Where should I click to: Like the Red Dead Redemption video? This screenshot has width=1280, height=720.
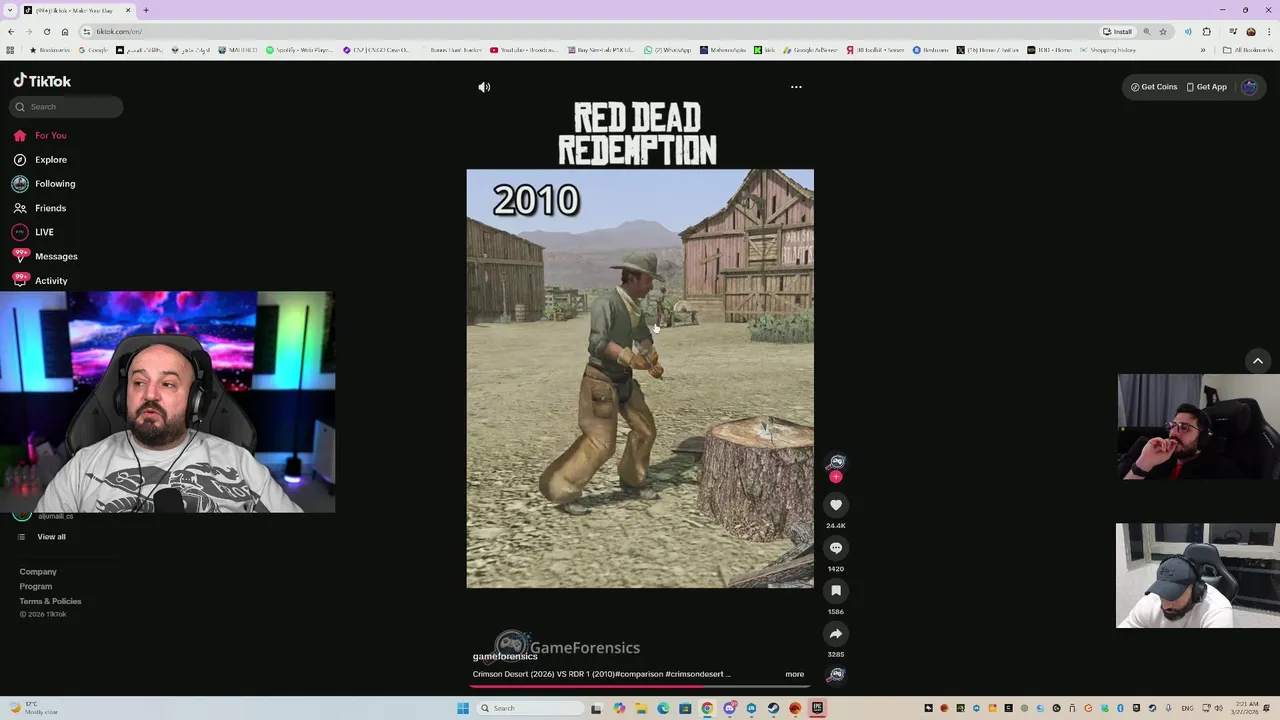(836, 505)
